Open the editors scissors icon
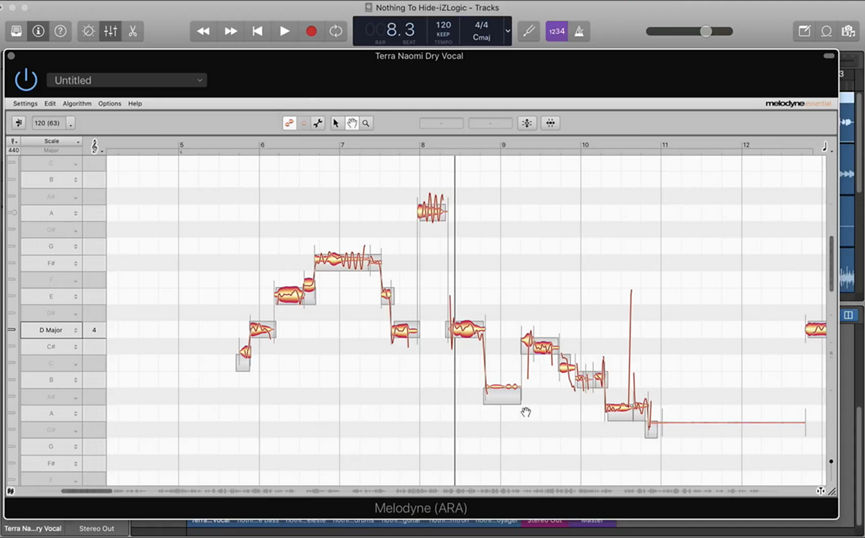The height and width of the screenshot is (538, 865). pyautogui.click(x=132, y=31)
